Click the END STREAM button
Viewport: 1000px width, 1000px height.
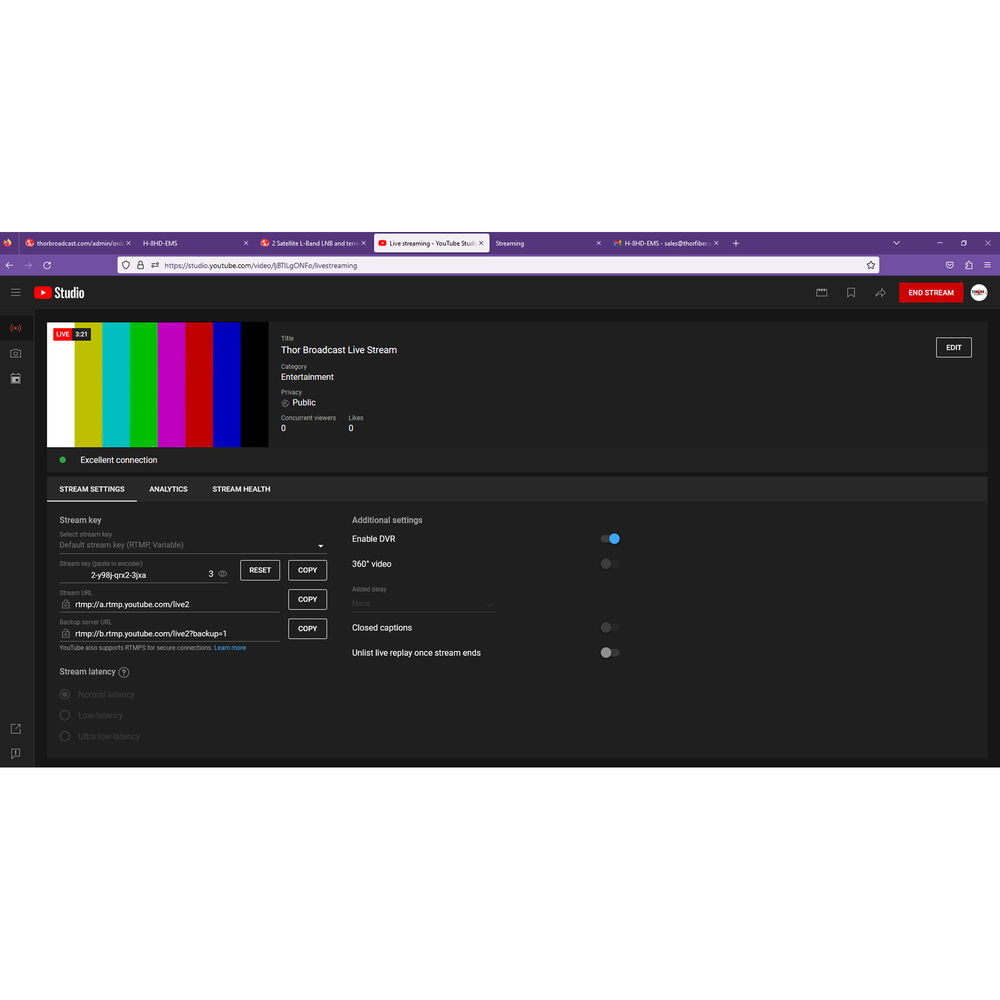930,293
